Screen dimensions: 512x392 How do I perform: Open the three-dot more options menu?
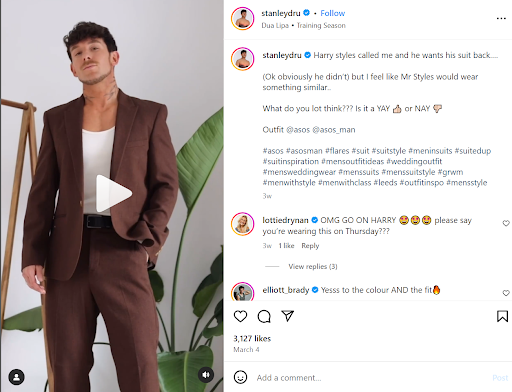tap(501, 18)
